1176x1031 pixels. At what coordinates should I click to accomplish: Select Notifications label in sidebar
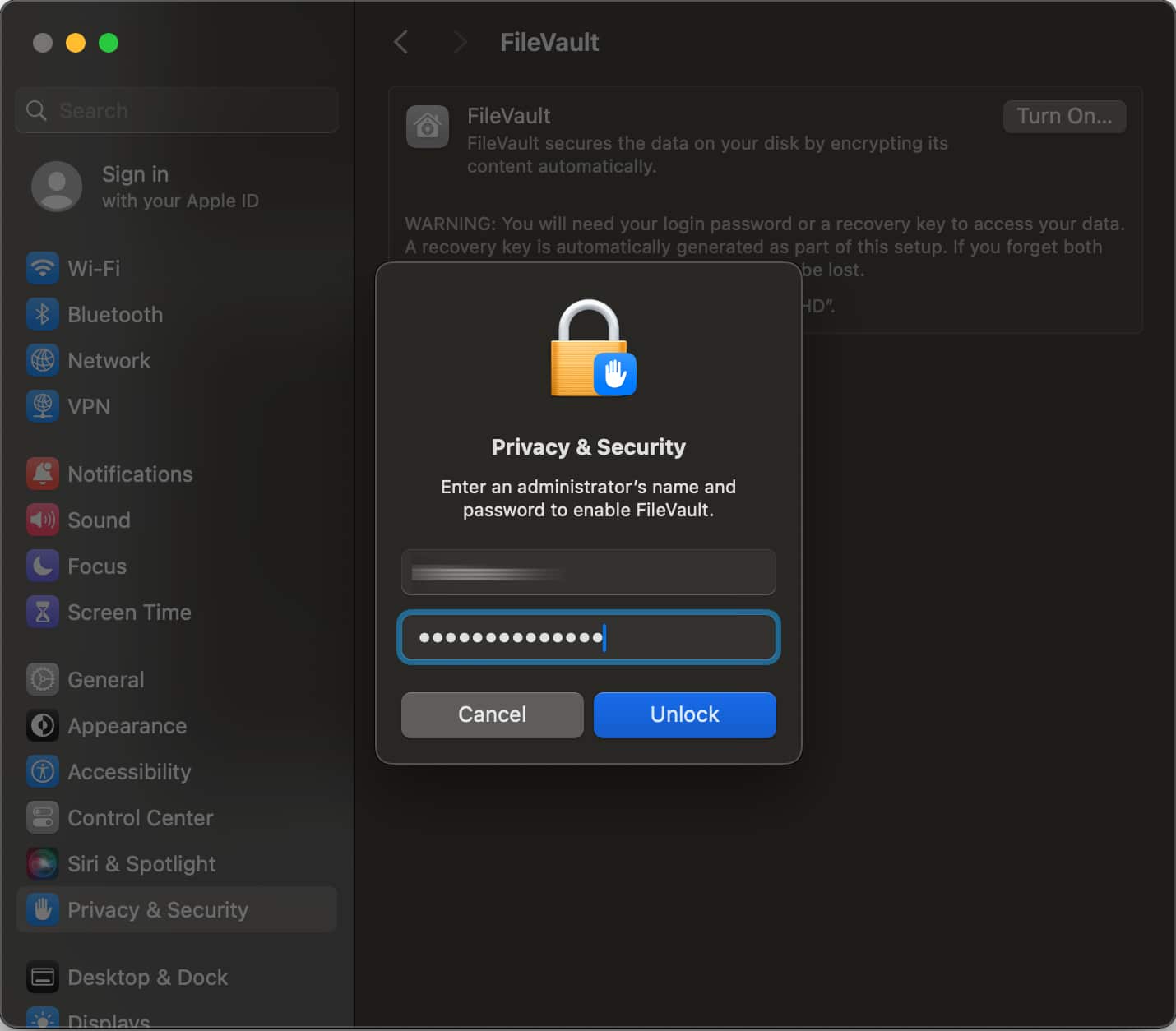point(130,474)
